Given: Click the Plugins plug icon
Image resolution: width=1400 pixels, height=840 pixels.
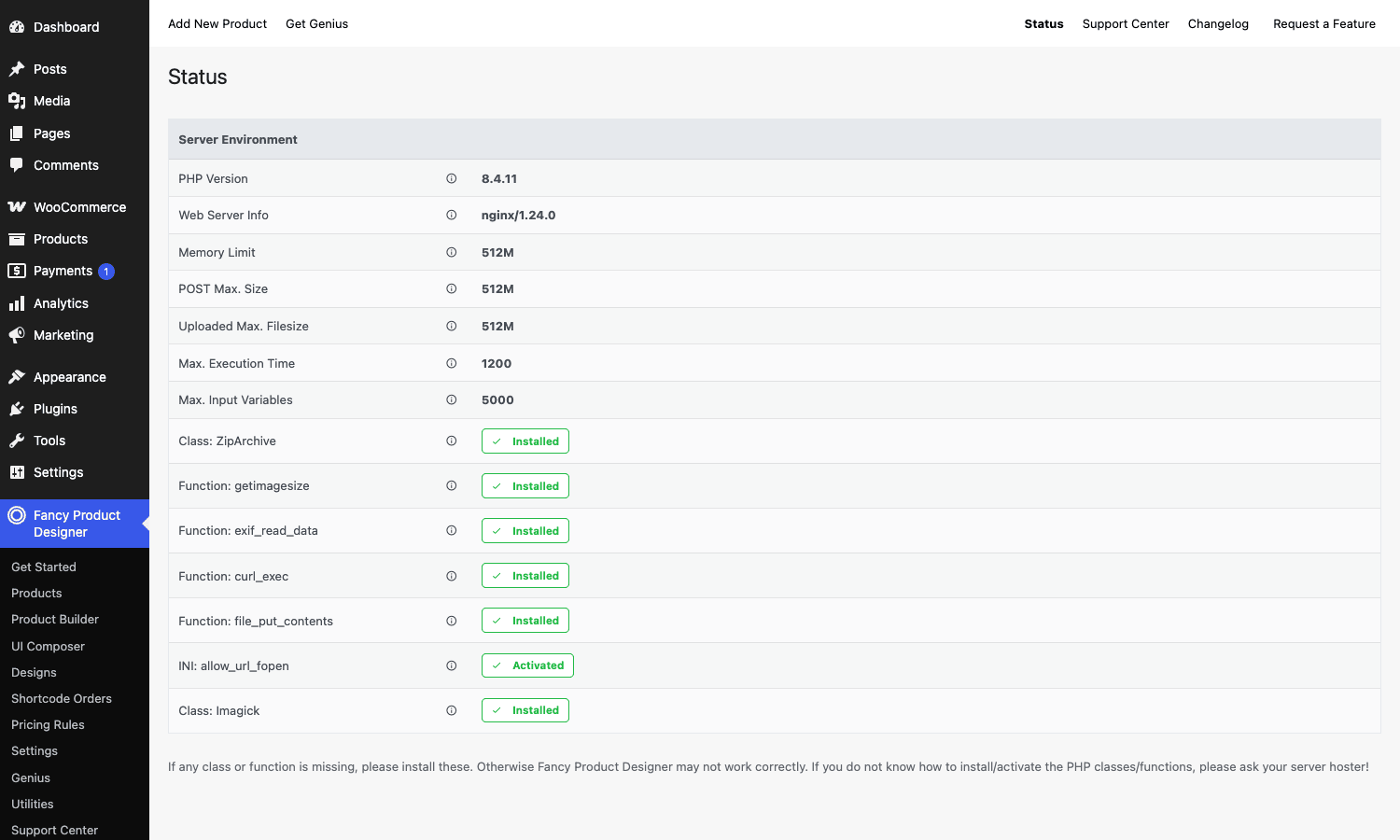Looking at the screenshot, I should 17,409.
